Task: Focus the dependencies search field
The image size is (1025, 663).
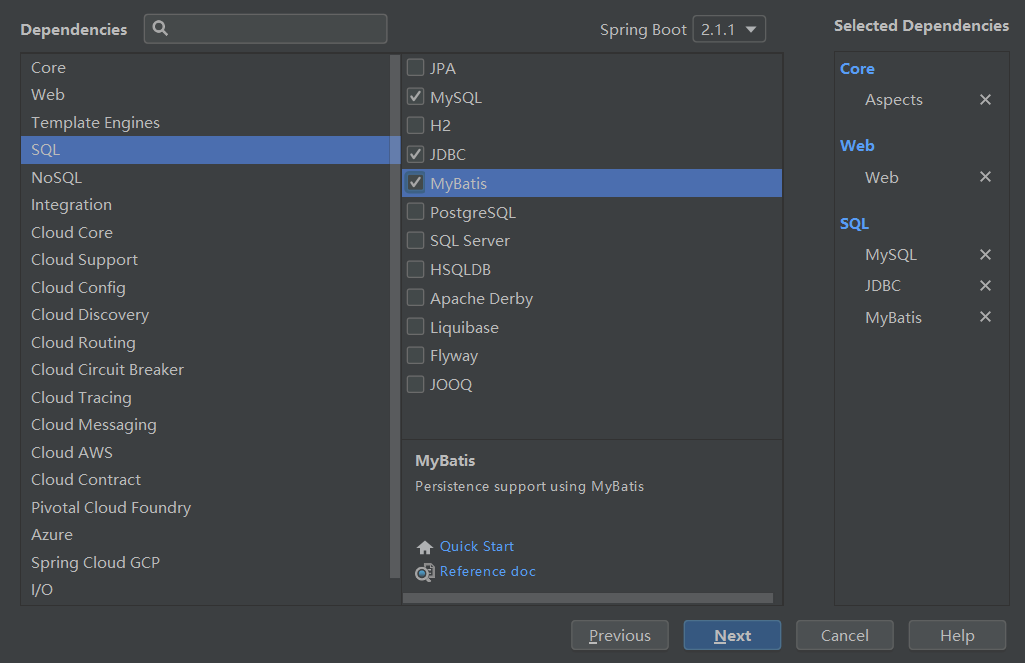Action: 265,29
